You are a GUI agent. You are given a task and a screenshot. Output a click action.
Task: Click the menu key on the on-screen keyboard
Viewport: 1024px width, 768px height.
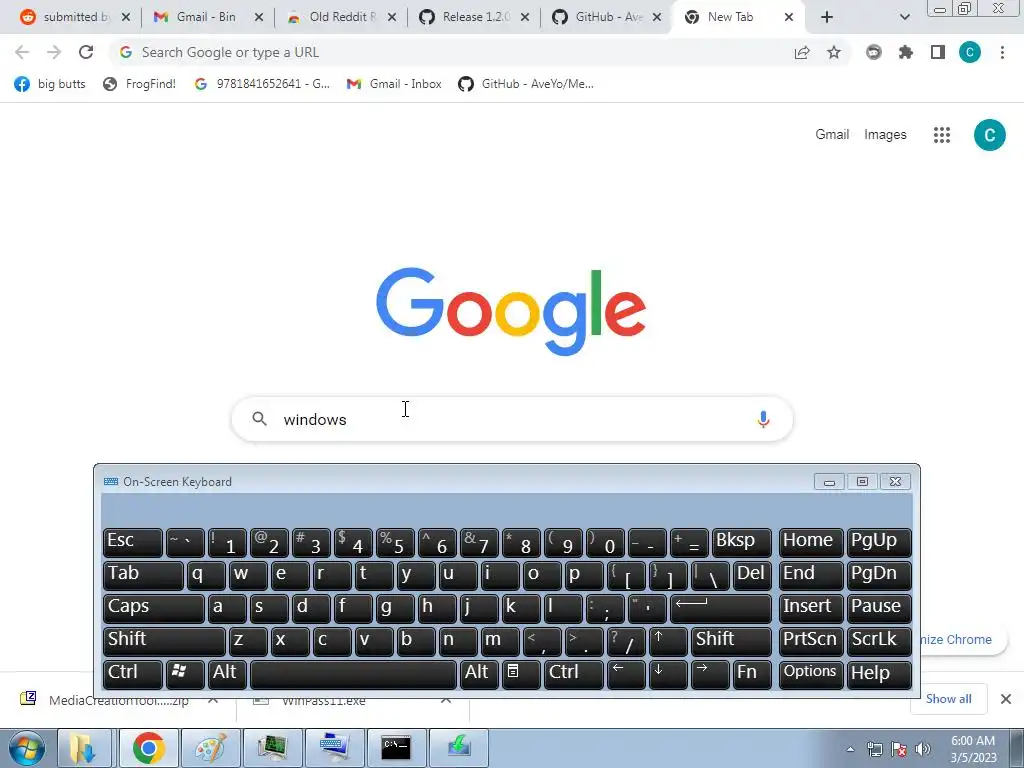pos(521,674)
